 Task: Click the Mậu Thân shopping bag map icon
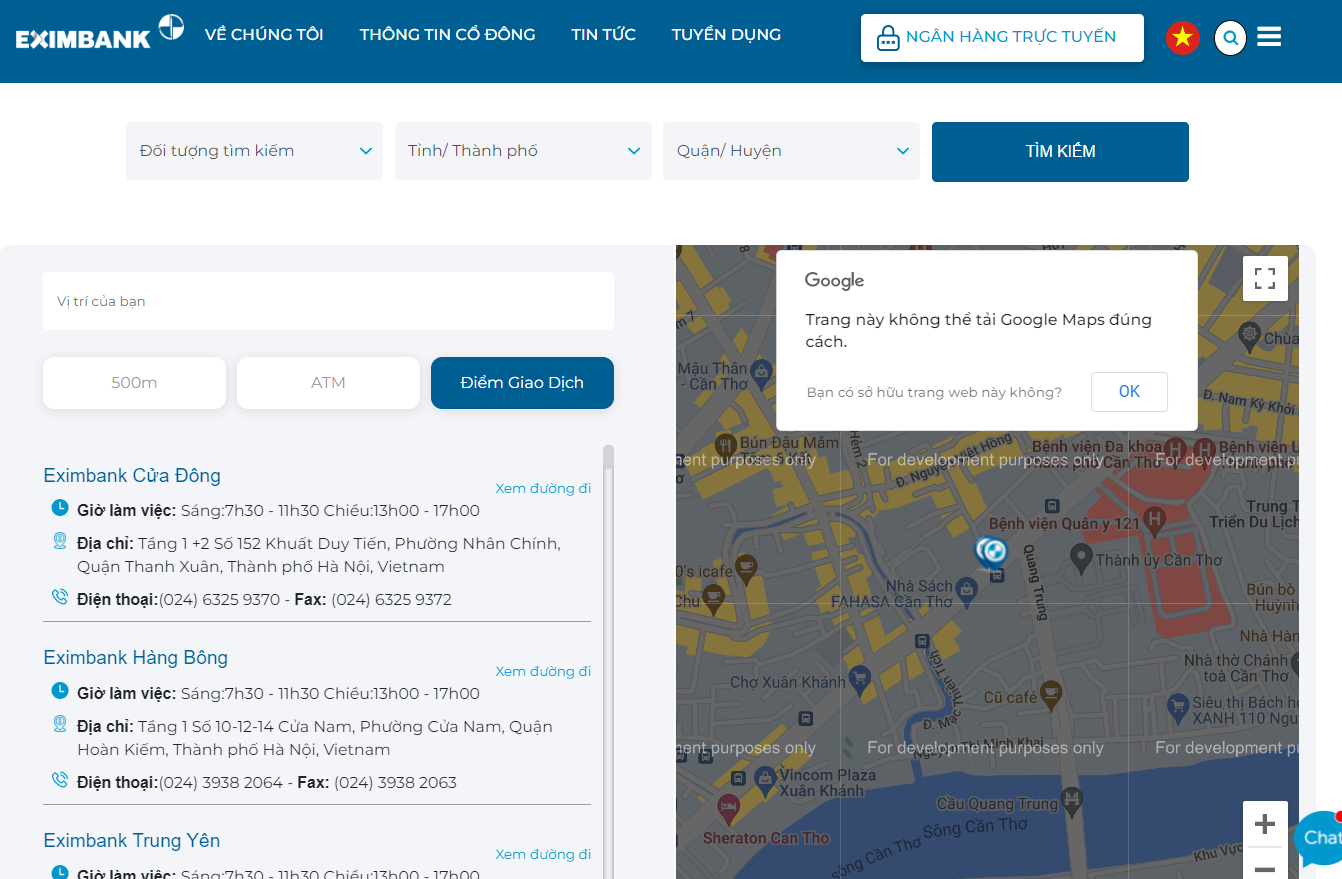click(x=761, y=375)
